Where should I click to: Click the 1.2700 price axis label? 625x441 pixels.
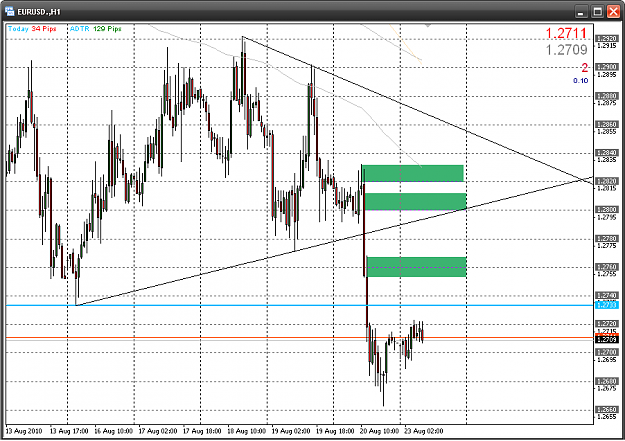click(607, 352)
